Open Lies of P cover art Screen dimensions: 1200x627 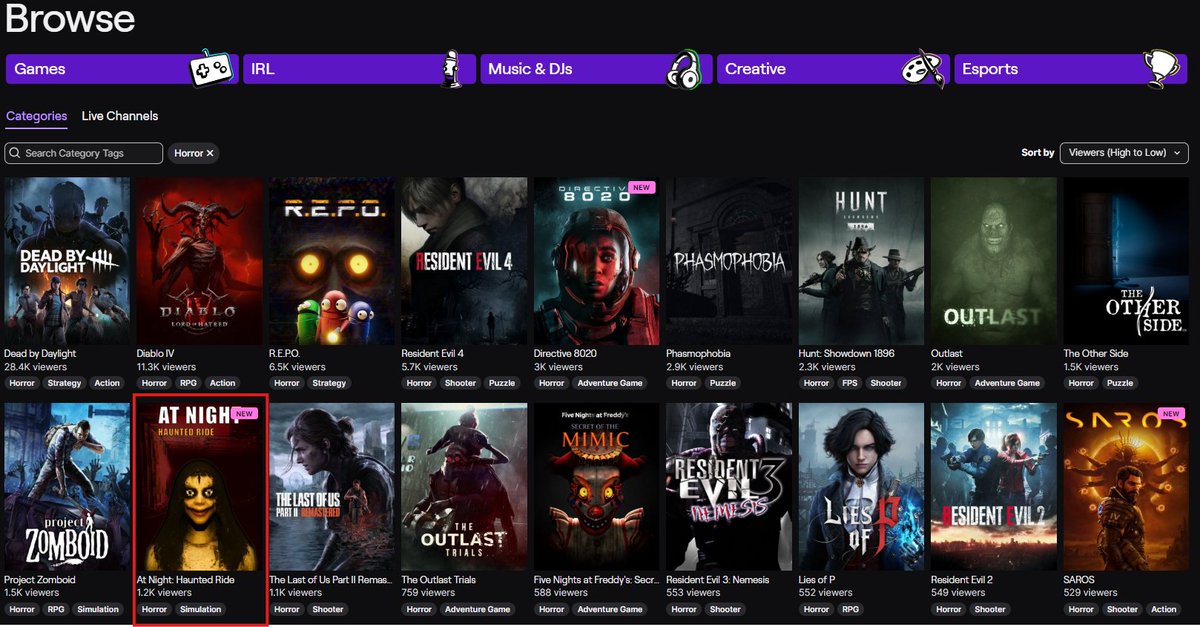861,487
